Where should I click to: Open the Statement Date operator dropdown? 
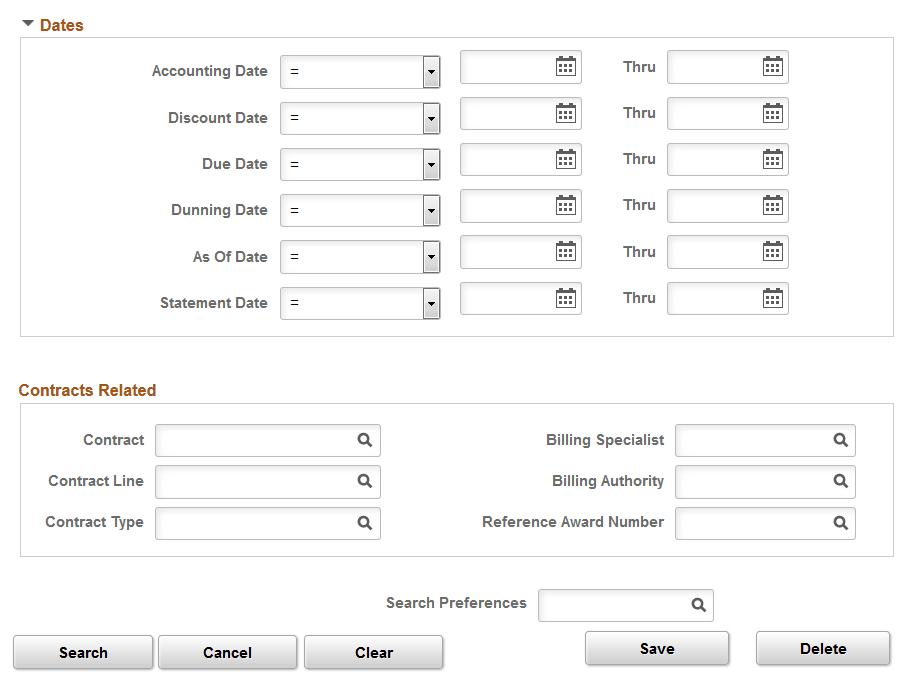pyautogui.click(x=430, y=303)
